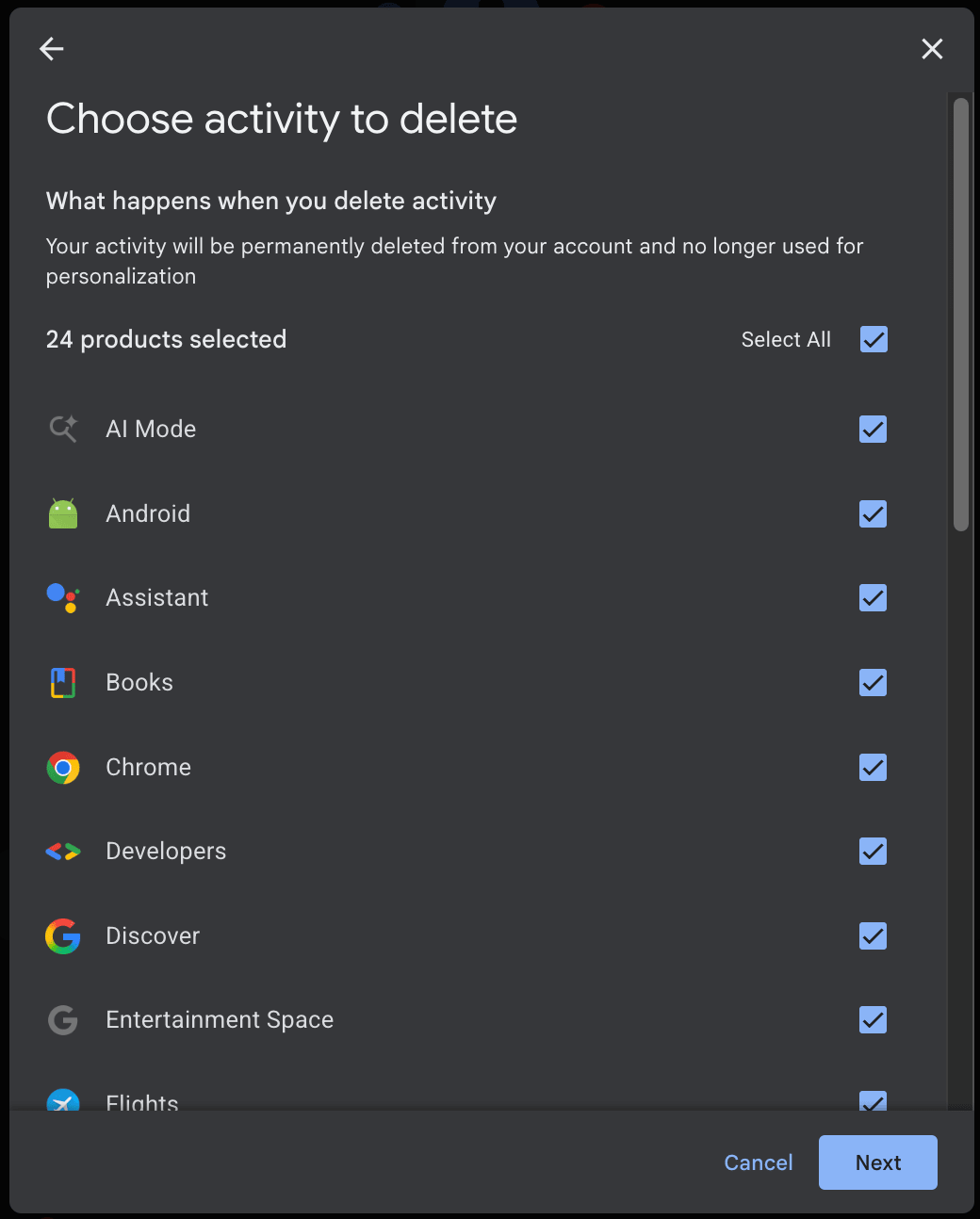Viewport: 980px width, 1219px height.
Task: Click the Cancel button
Action: (759, 1162)
